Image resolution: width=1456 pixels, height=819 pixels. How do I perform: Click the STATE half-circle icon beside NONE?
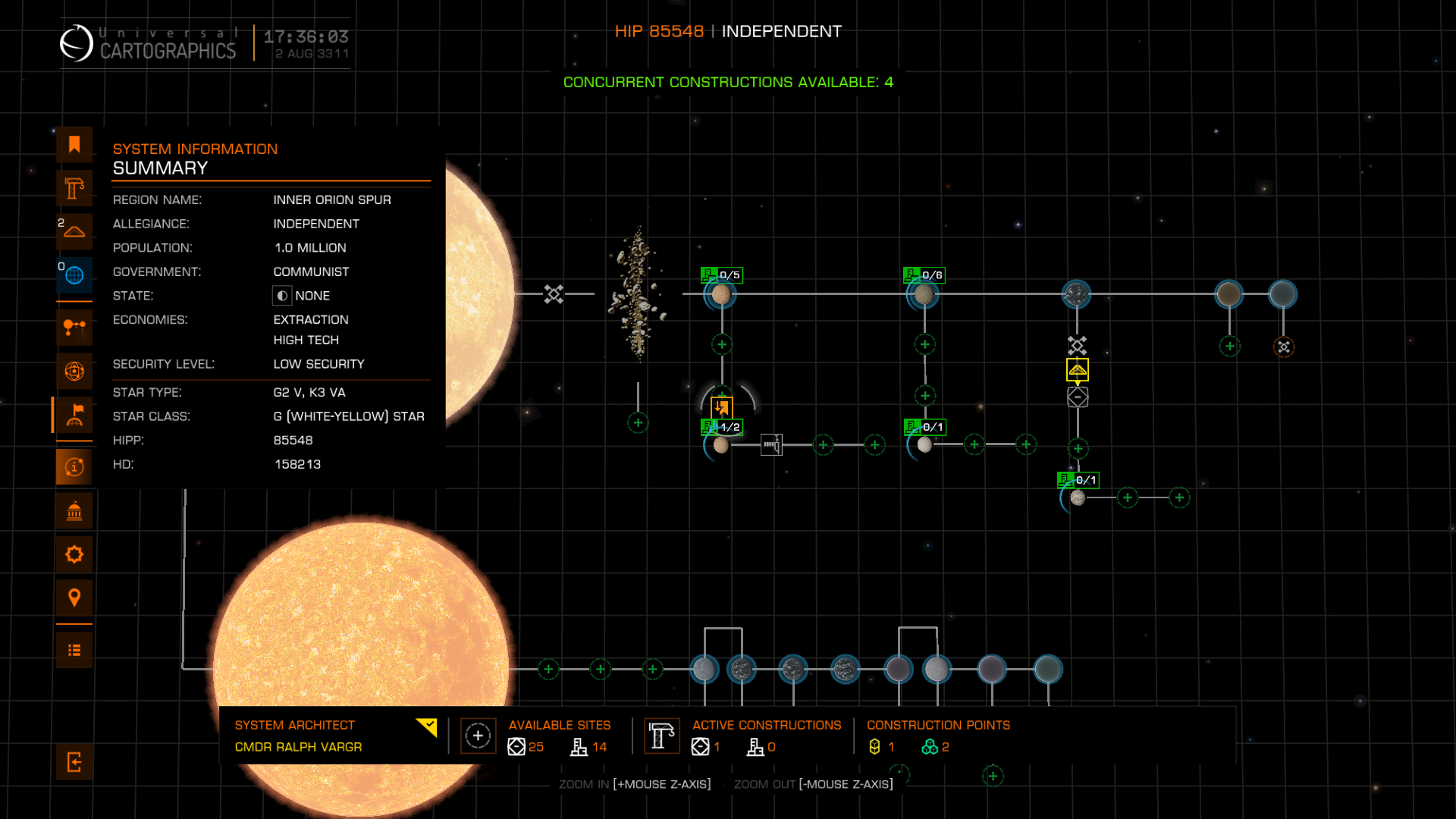282,296
